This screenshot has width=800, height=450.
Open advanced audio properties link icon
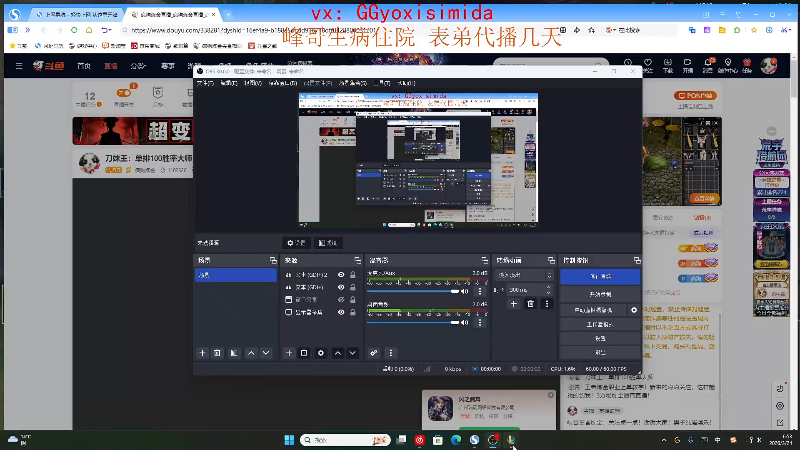point(374,353)
